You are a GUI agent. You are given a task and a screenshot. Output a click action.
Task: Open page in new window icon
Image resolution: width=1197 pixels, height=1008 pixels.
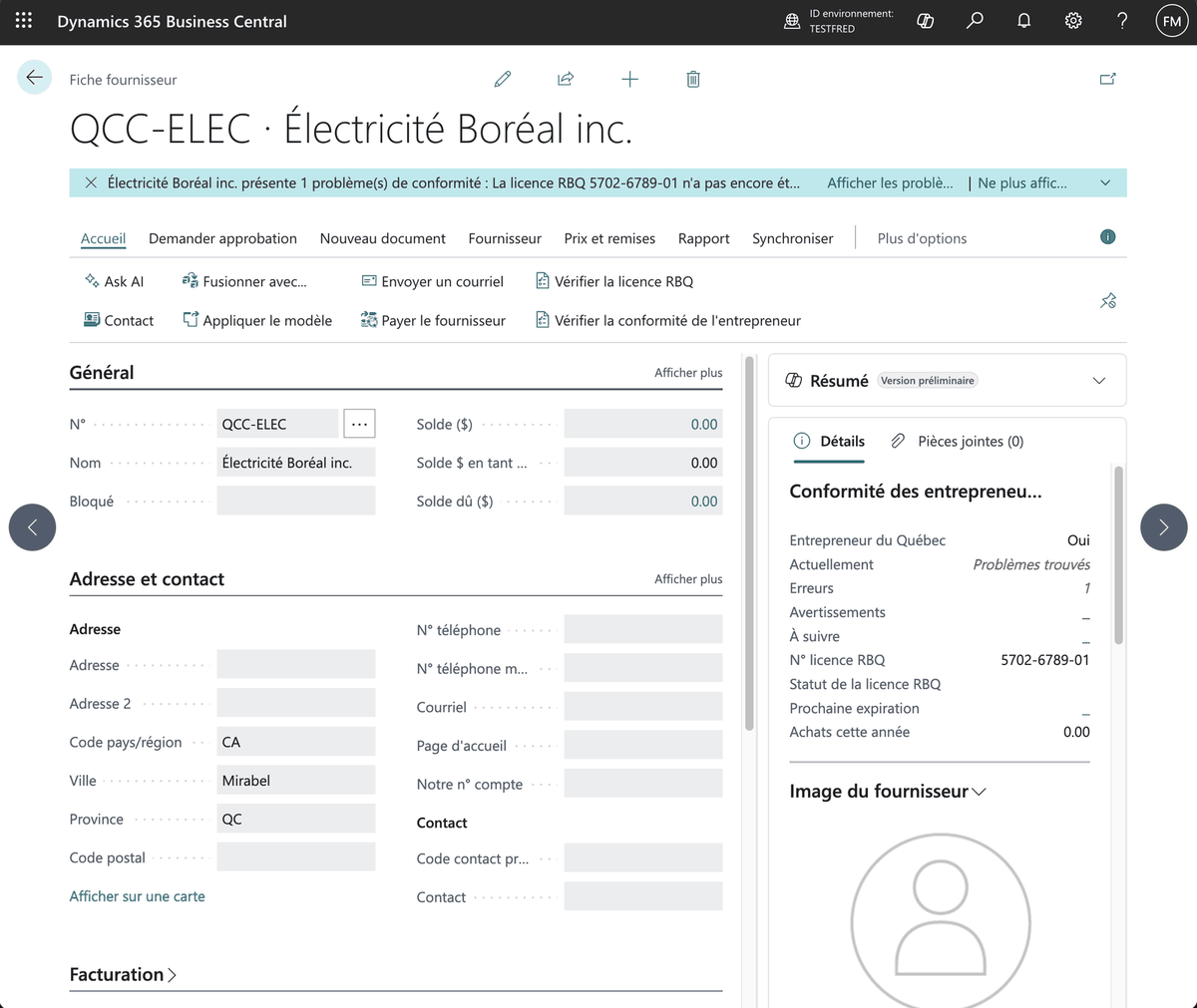coord(1107,79)
